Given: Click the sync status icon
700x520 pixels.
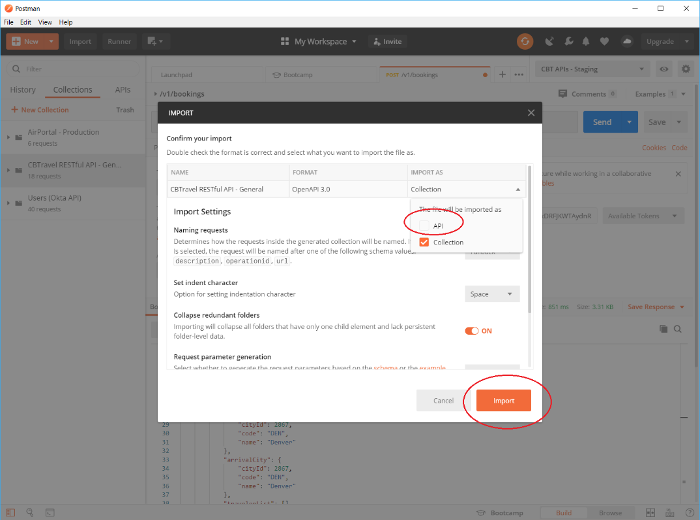Looking at the screenshot, I should (x=525, y=42).
